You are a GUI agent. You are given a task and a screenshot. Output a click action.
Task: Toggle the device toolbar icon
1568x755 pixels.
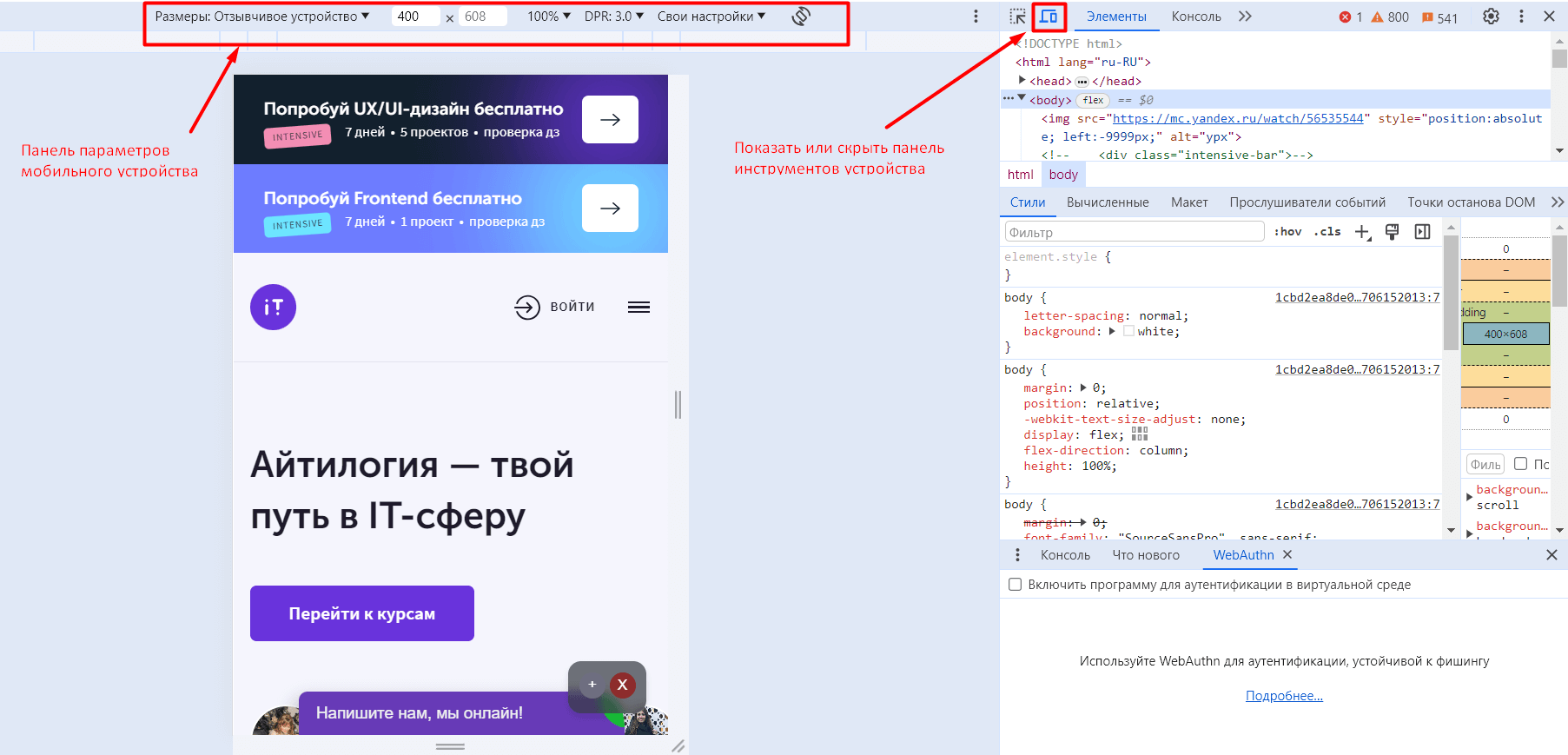pos(1049,17)
